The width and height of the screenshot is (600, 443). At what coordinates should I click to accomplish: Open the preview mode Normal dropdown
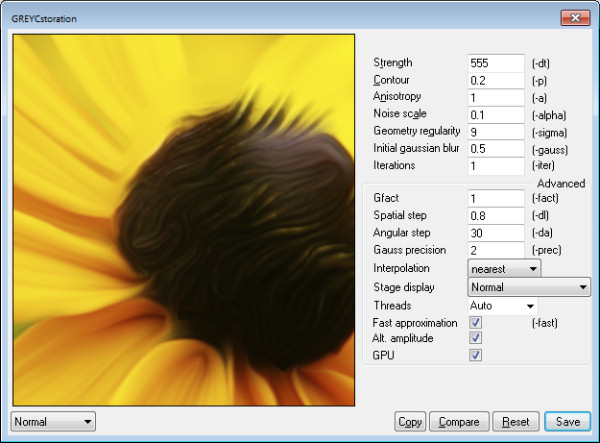pyautogui.click(x=53, y=422)
